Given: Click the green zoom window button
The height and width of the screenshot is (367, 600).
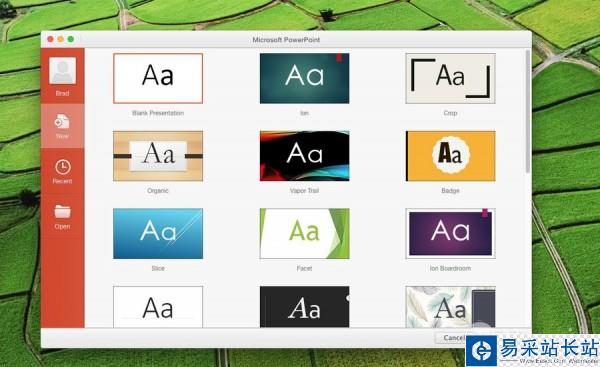Looking at the screenshot, I should click(71, 39).
